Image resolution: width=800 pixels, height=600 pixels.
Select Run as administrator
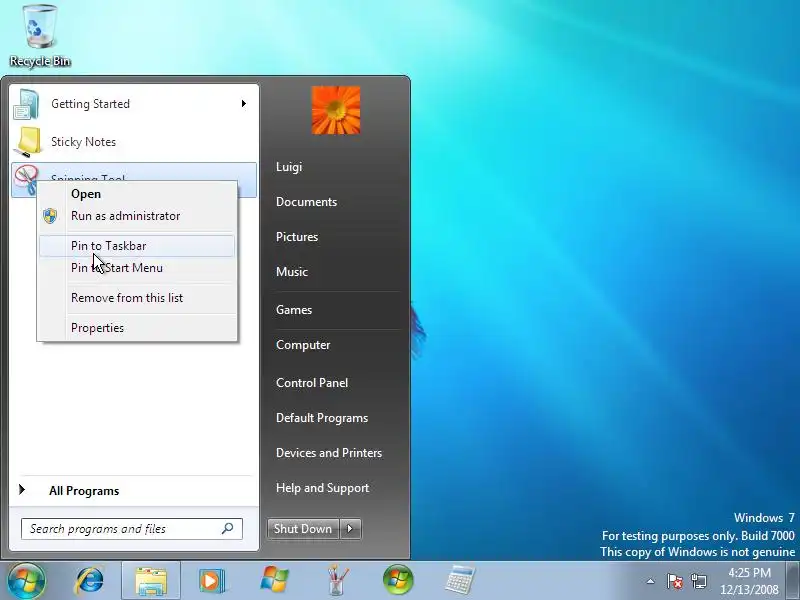(x=137, y=216)
